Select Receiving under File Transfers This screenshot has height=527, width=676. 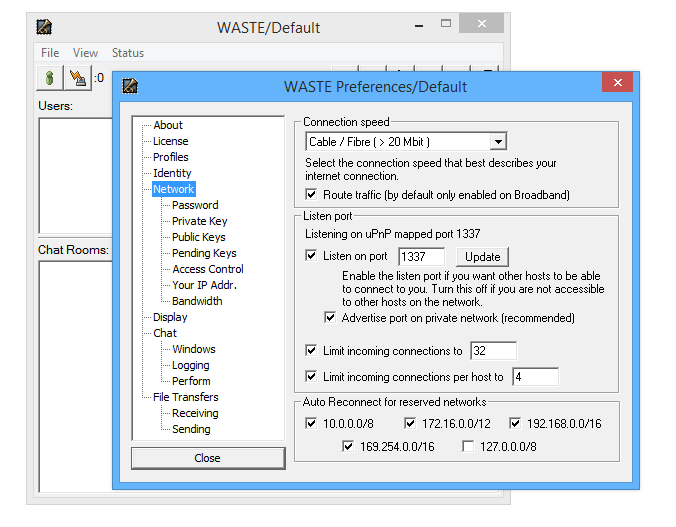coord(195,413)
